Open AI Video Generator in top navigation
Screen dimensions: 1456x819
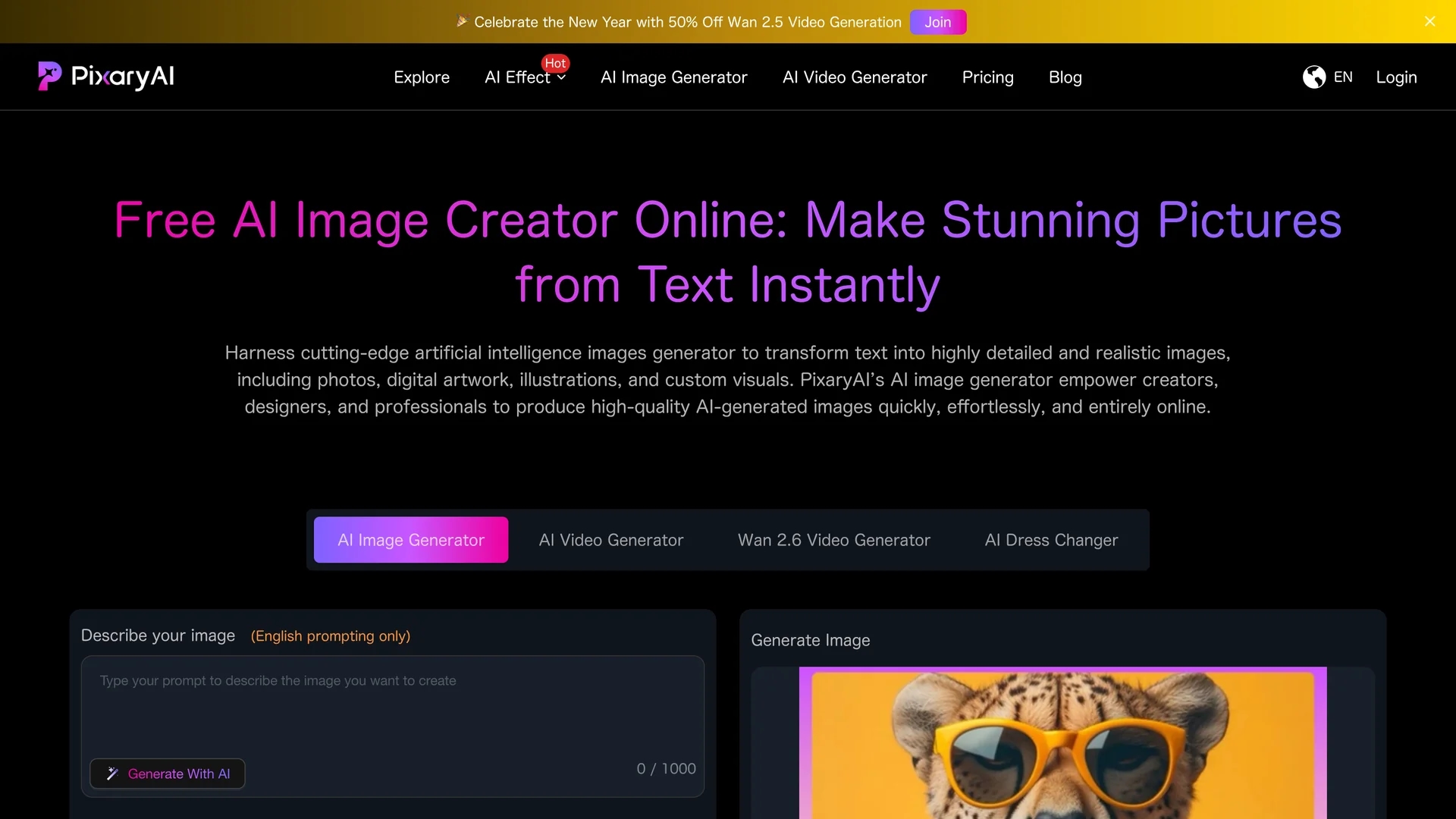(x=855, y=77)
